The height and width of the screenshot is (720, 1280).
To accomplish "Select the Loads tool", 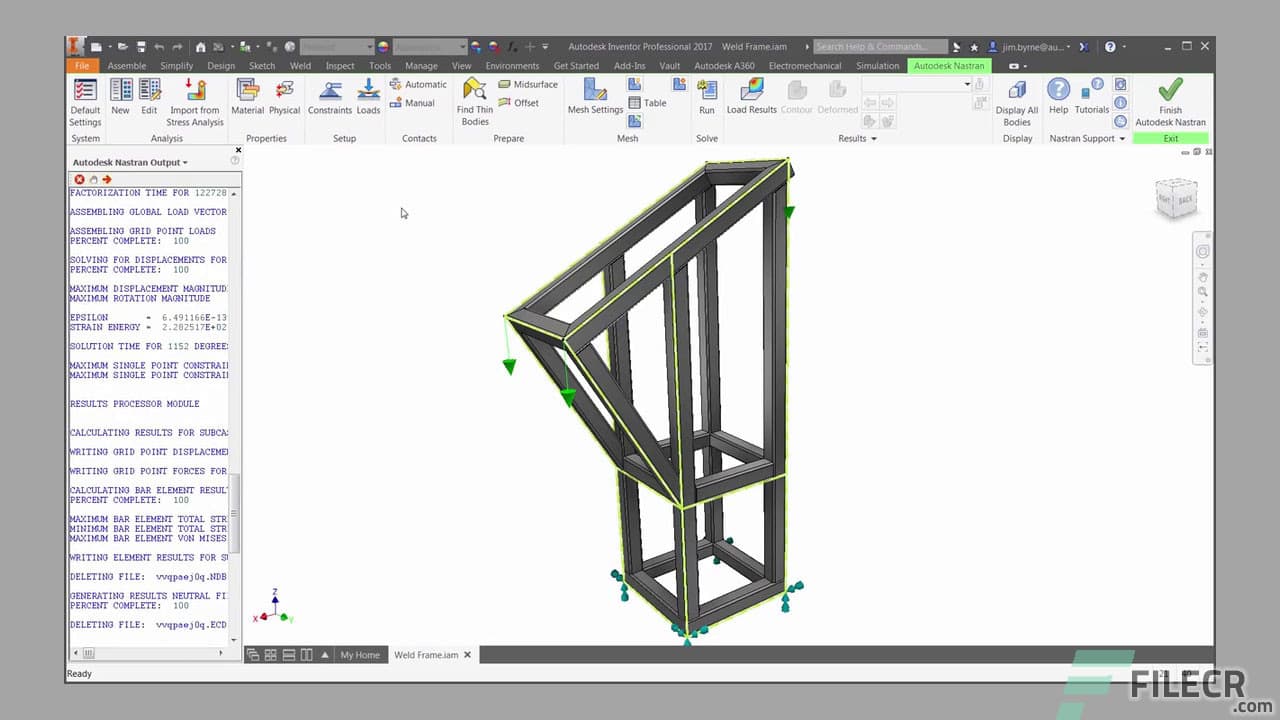I will pos(368,97).
